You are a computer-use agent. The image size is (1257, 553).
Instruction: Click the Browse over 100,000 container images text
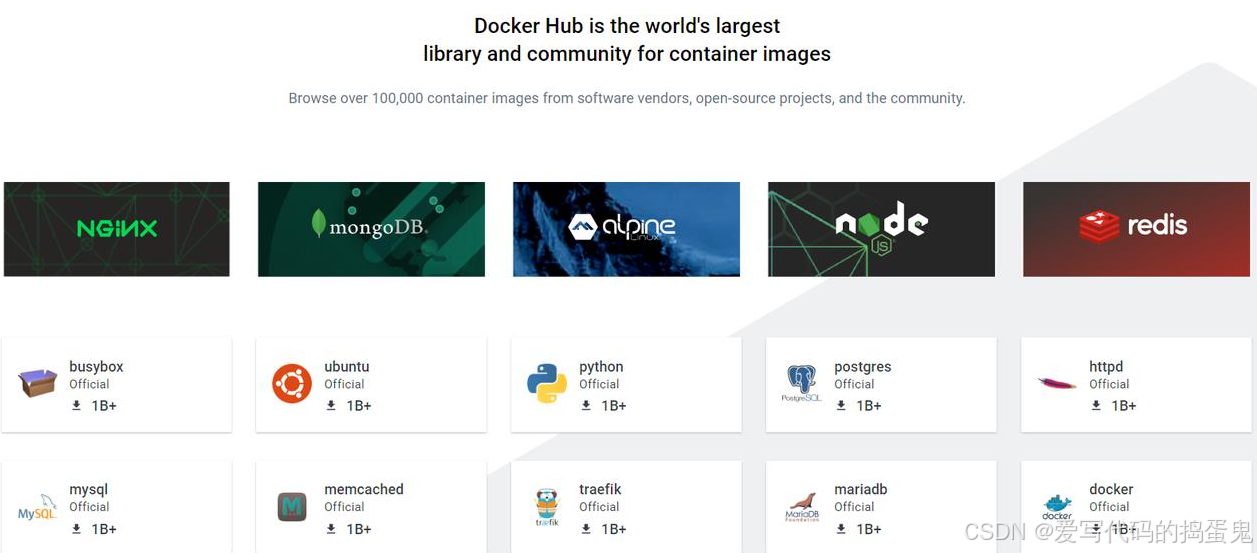click(627, 98)
